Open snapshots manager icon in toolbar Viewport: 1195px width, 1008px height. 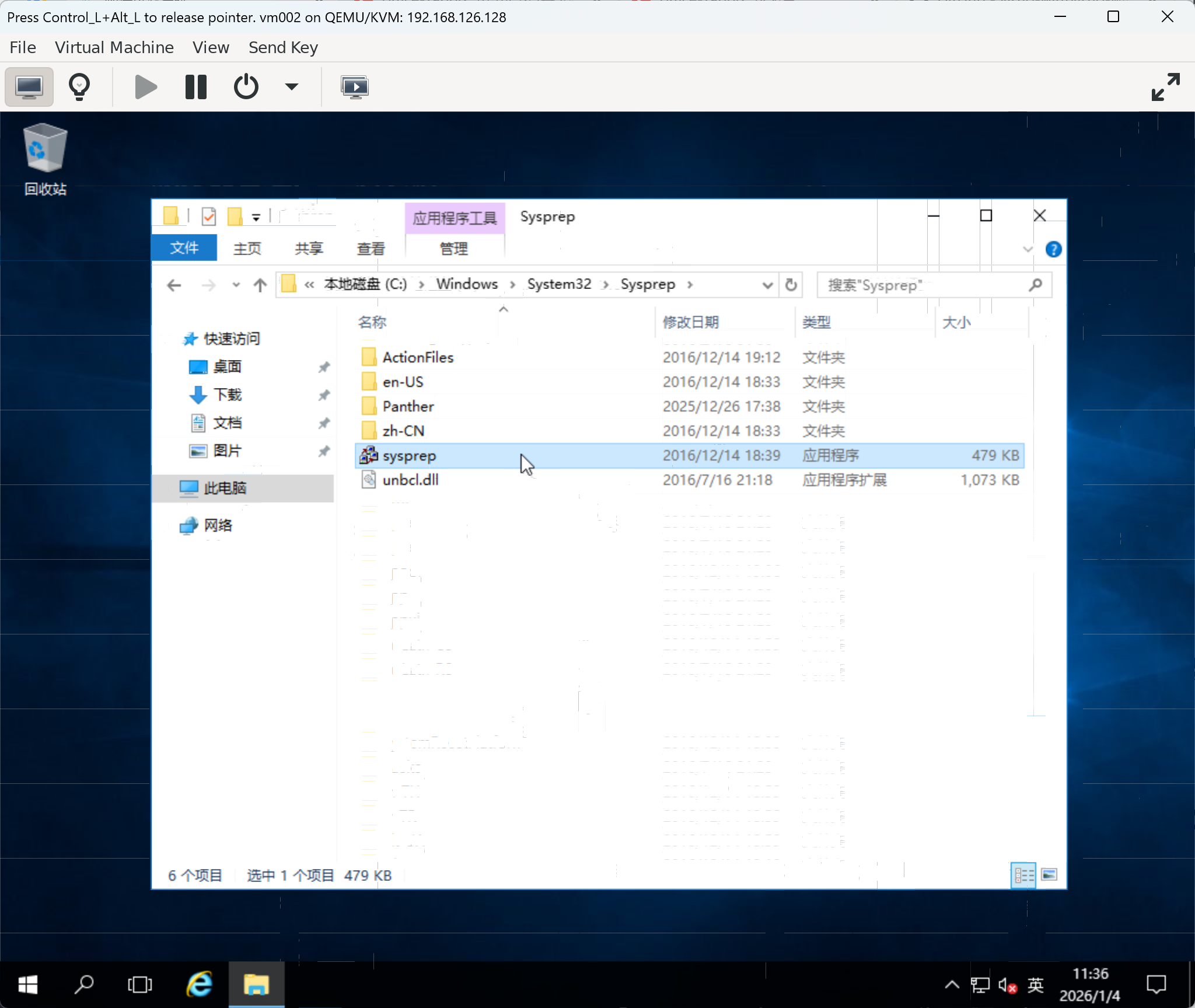tap(354, 87)
